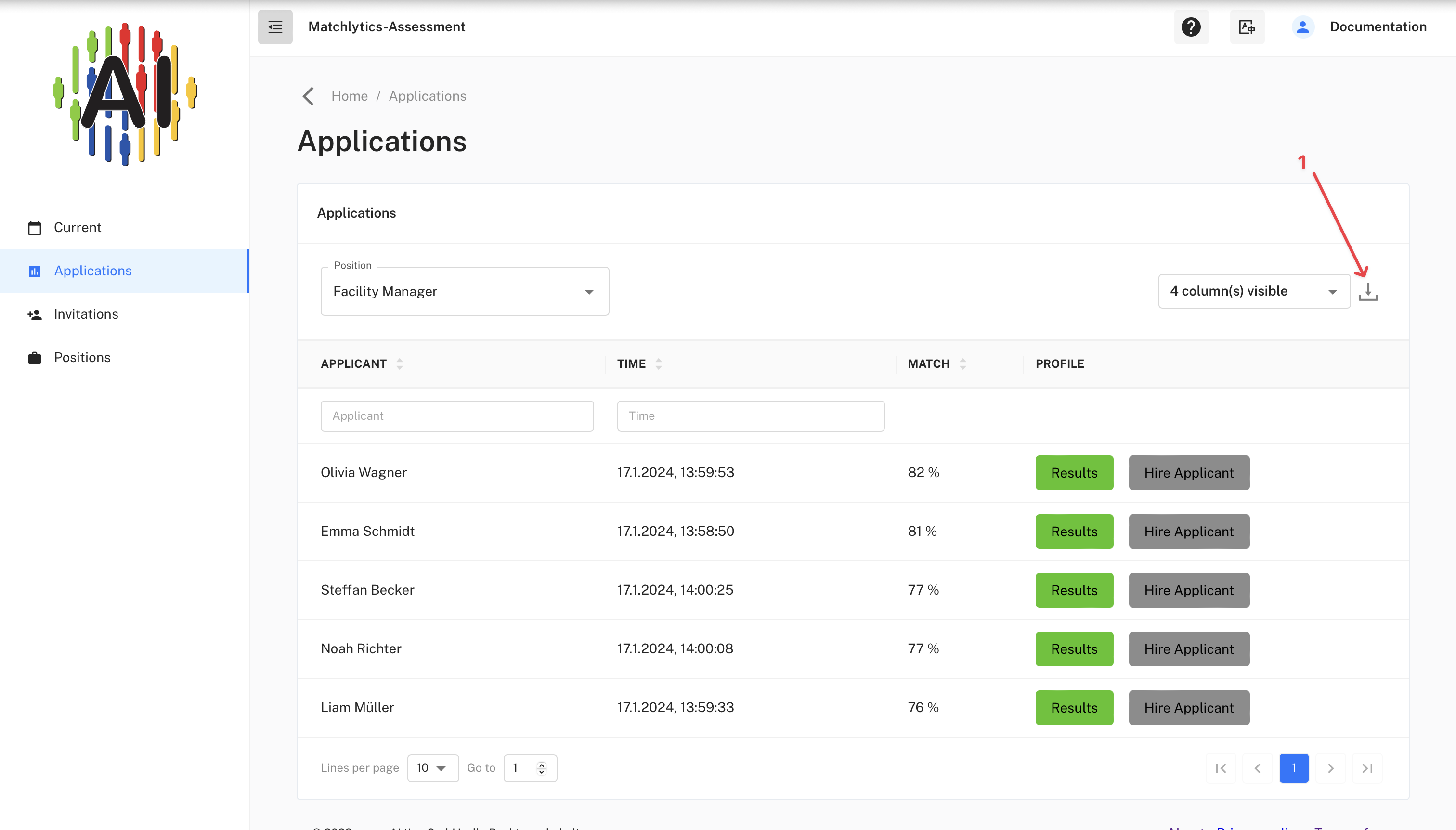The height and width of the screenshot is (830, 1456).
Task: Click the AI logo image
Action: pyautogui.click(x=125, y=95)
